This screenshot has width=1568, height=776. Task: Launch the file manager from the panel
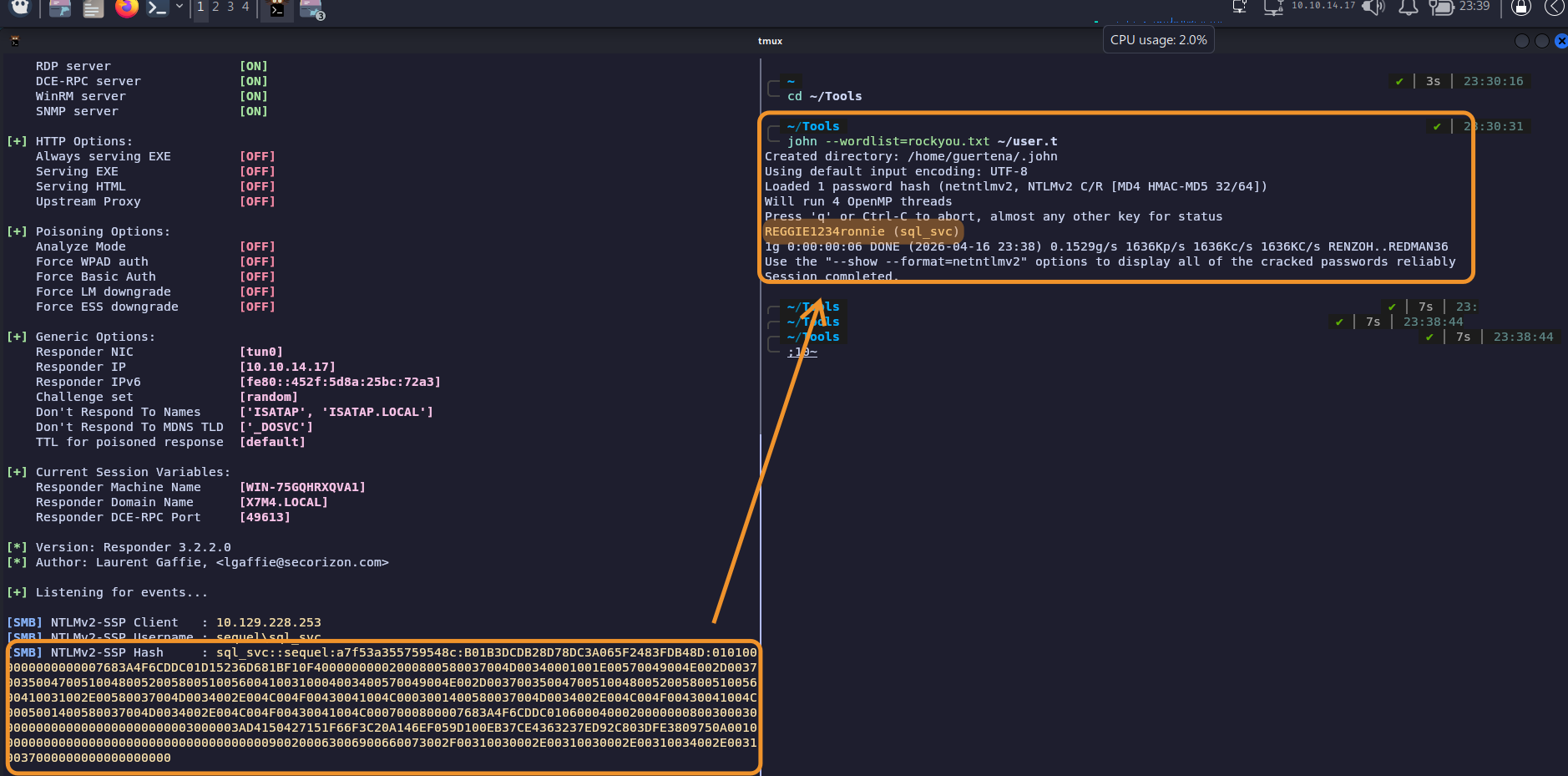point(59,8)
